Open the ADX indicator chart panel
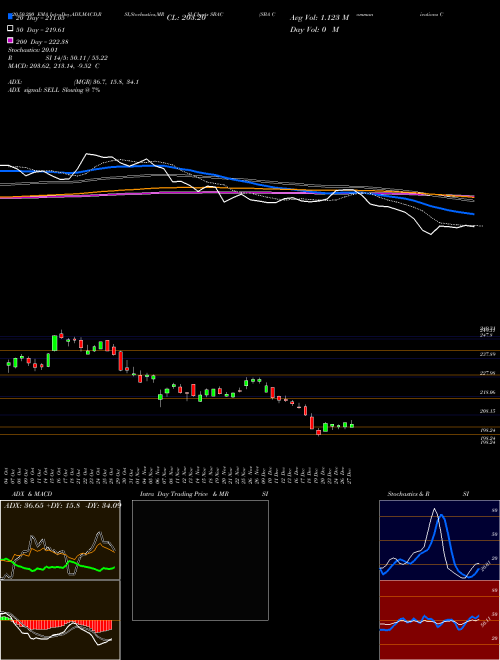Screen dimensions: 500x660 60,540
